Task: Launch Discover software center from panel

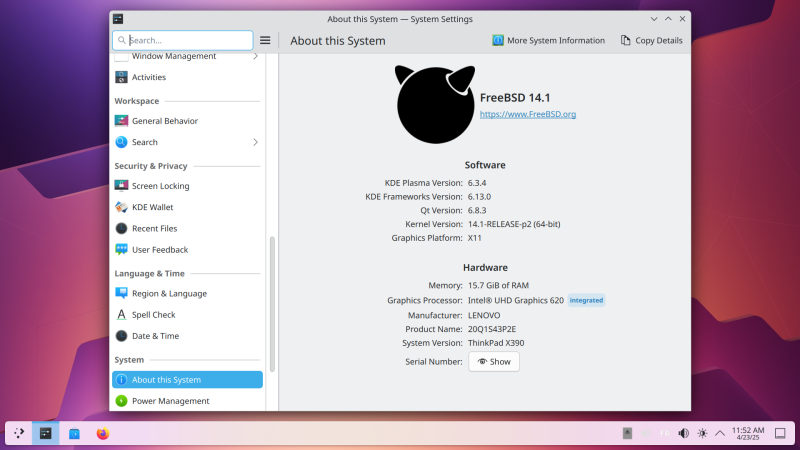Action: 74,433
